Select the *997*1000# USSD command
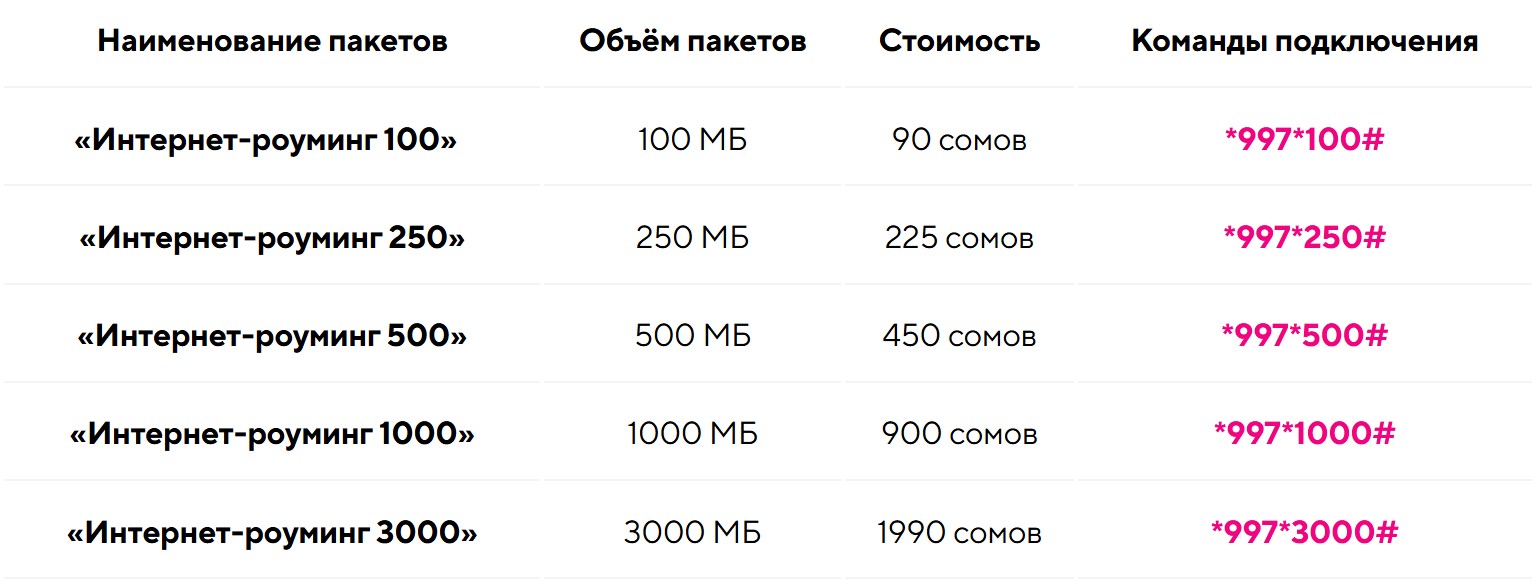1532x584 pixels. coord(1304,434)
